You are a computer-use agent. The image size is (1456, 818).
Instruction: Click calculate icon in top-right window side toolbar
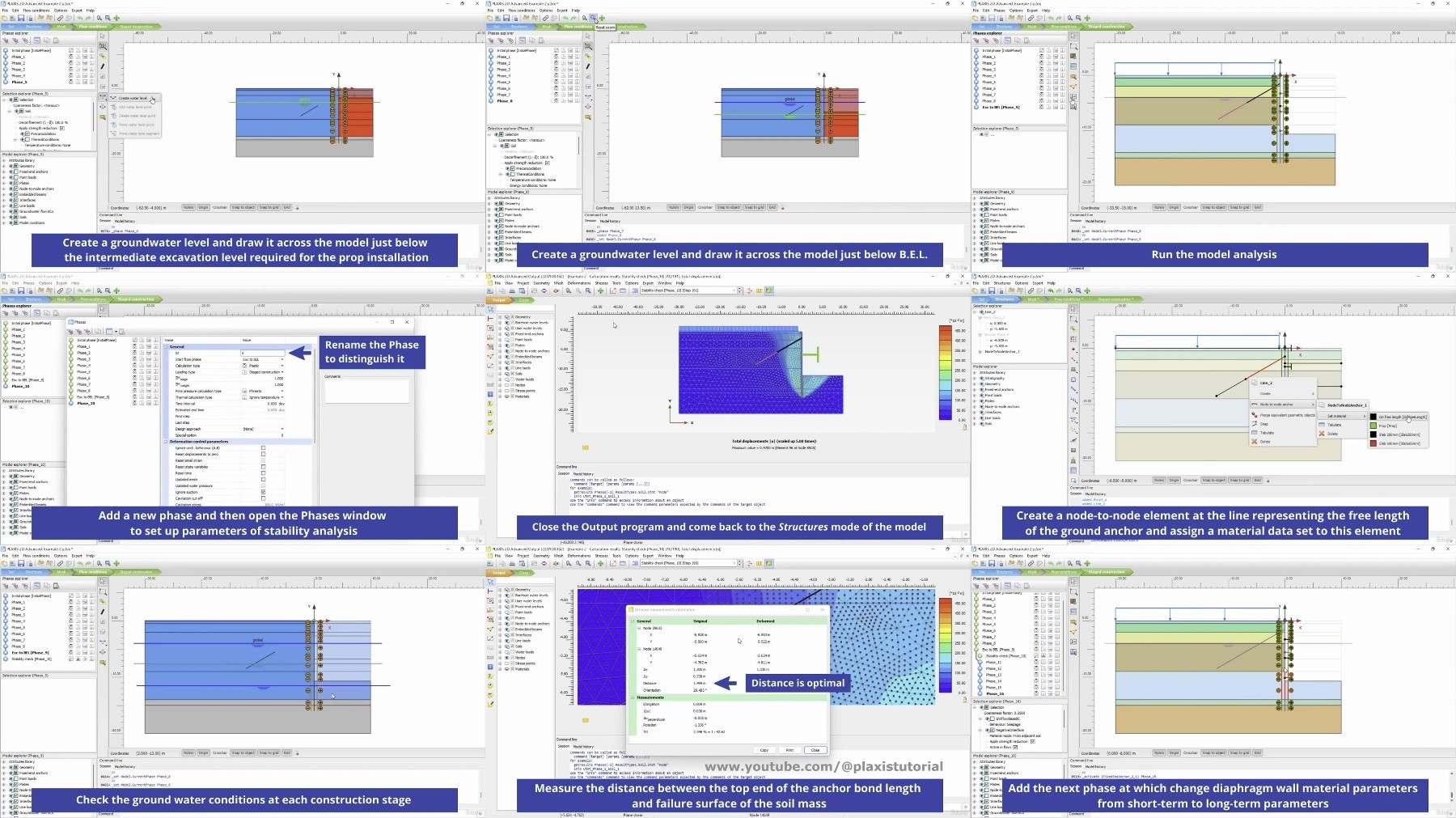tap(1073, 96)
